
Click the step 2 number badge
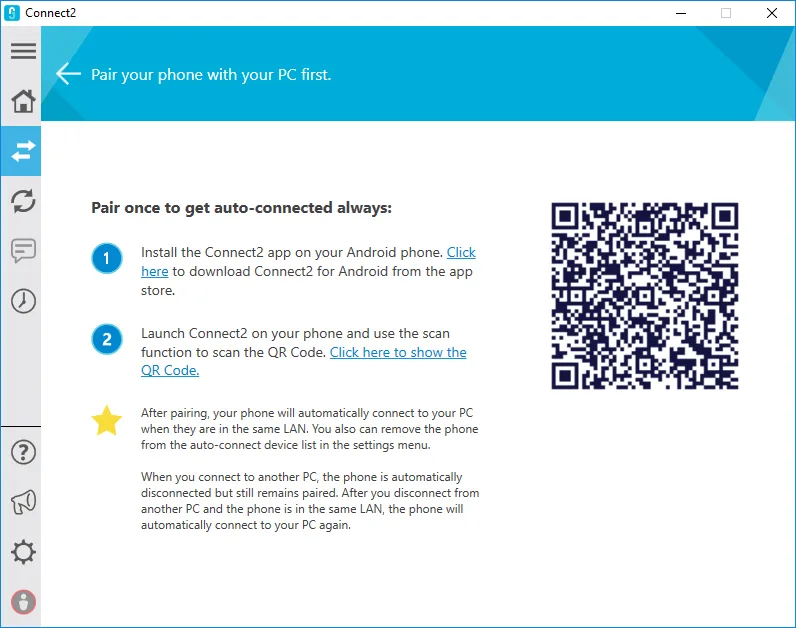click(x=107, y=339)
